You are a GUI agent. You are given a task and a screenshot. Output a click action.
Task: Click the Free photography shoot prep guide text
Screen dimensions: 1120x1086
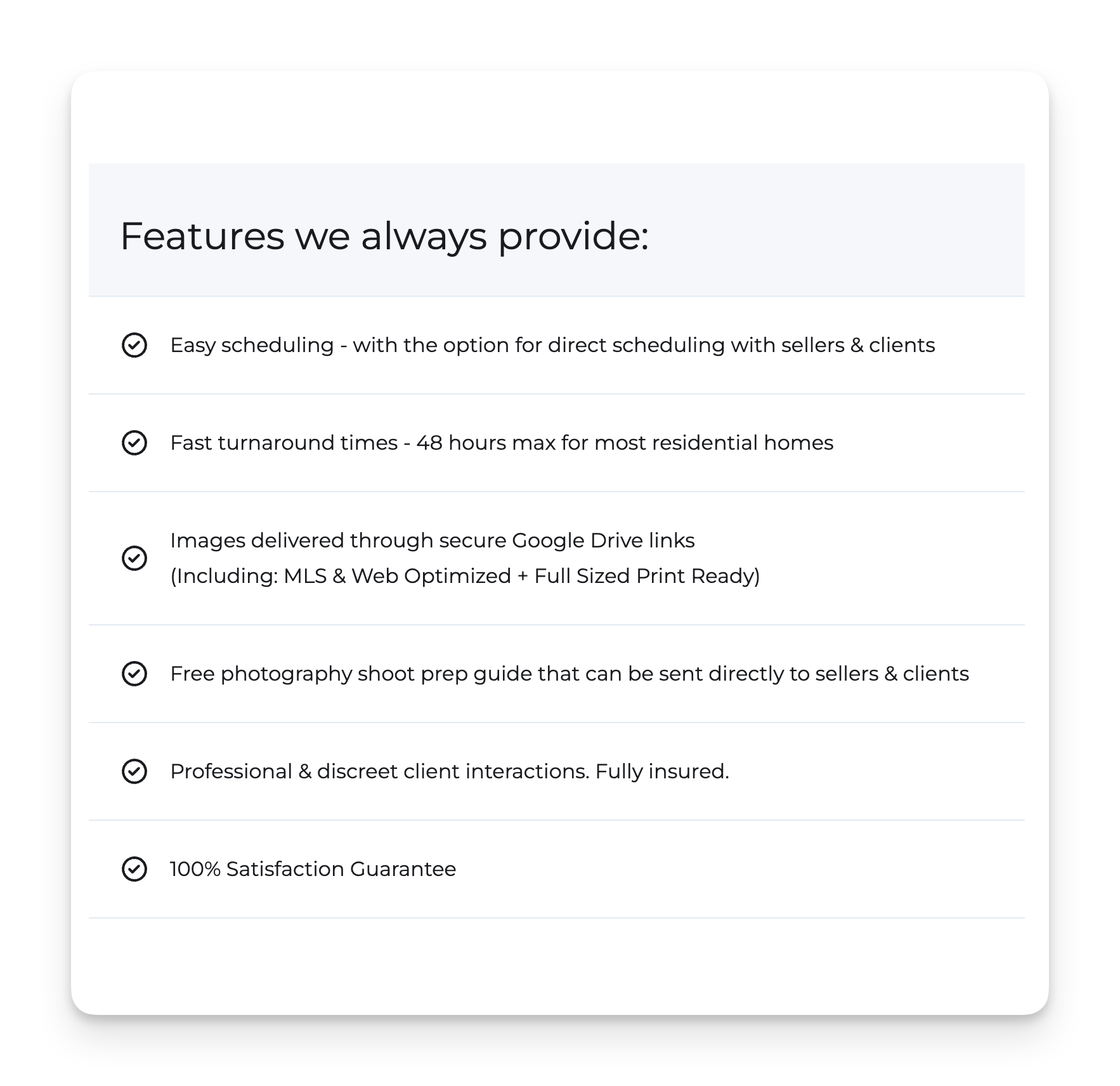(570, 674)
